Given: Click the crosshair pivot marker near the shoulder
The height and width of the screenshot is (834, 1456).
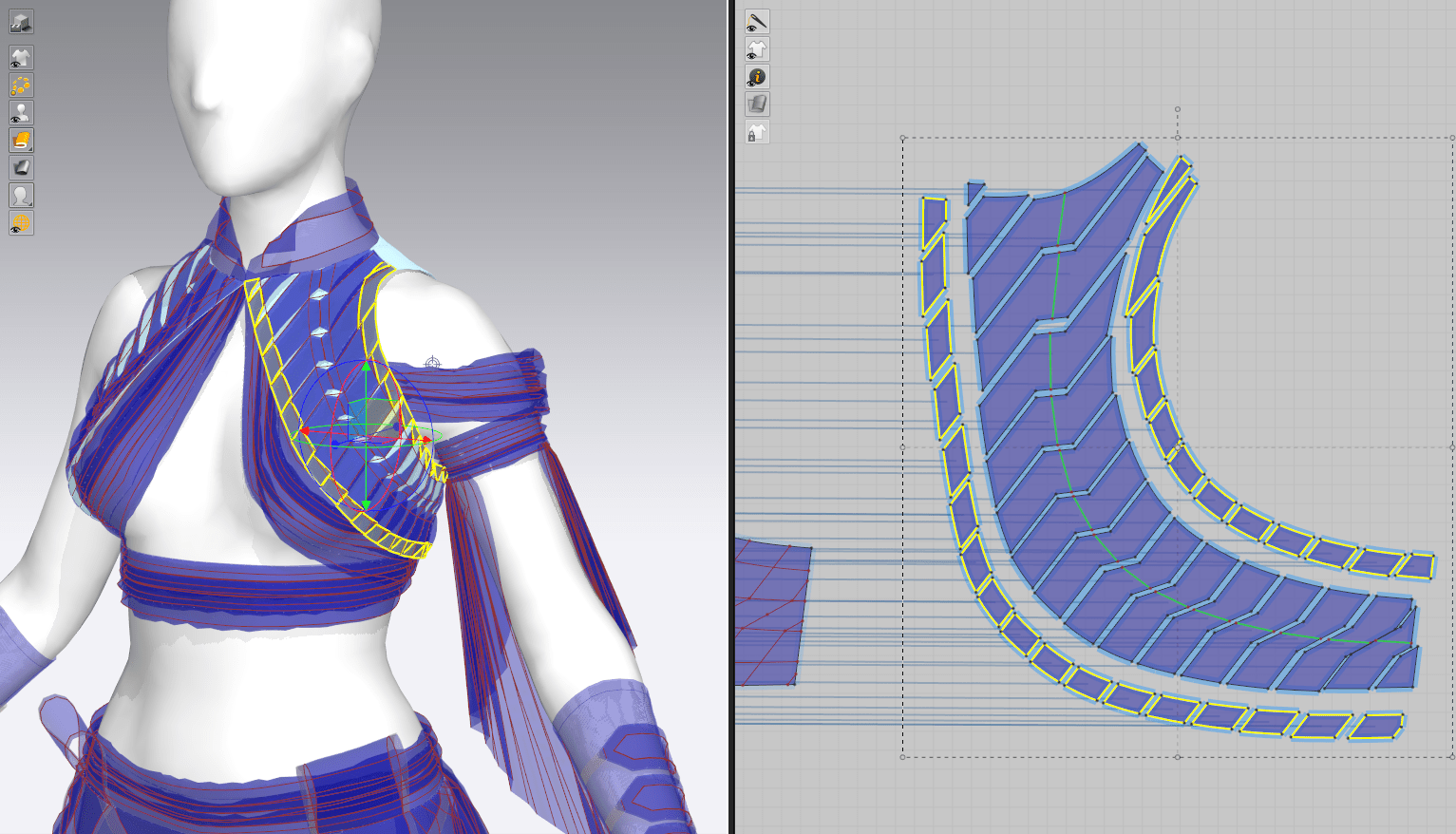Looking at the screenshot, I should click(433, 363).
